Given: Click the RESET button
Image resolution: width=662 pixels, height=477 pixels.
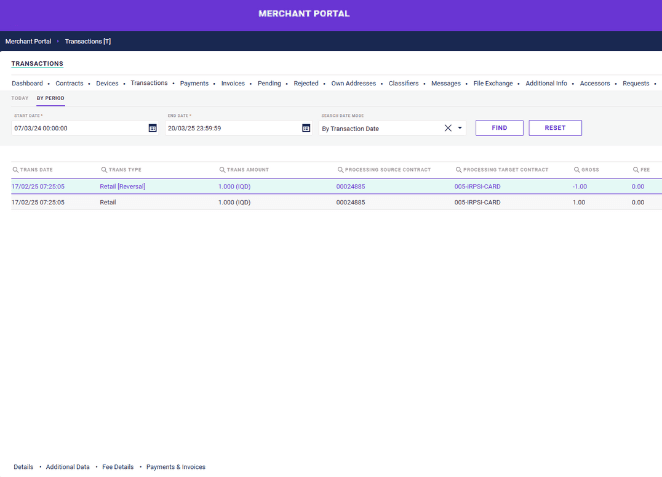Looking at the screenshot, I should [x=555, y=128].
